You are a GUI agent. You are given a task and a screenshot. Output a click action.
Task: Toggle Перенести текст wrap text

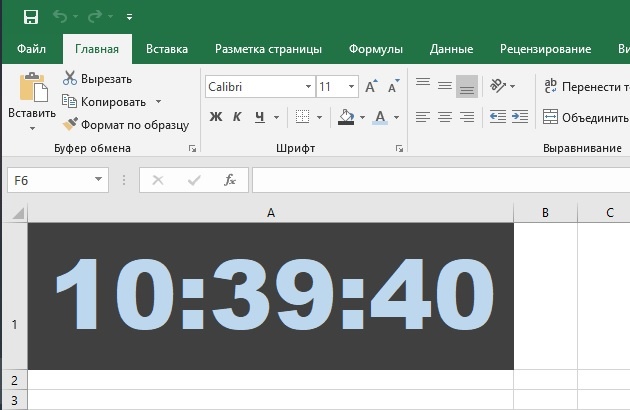[x=586, y=86]
